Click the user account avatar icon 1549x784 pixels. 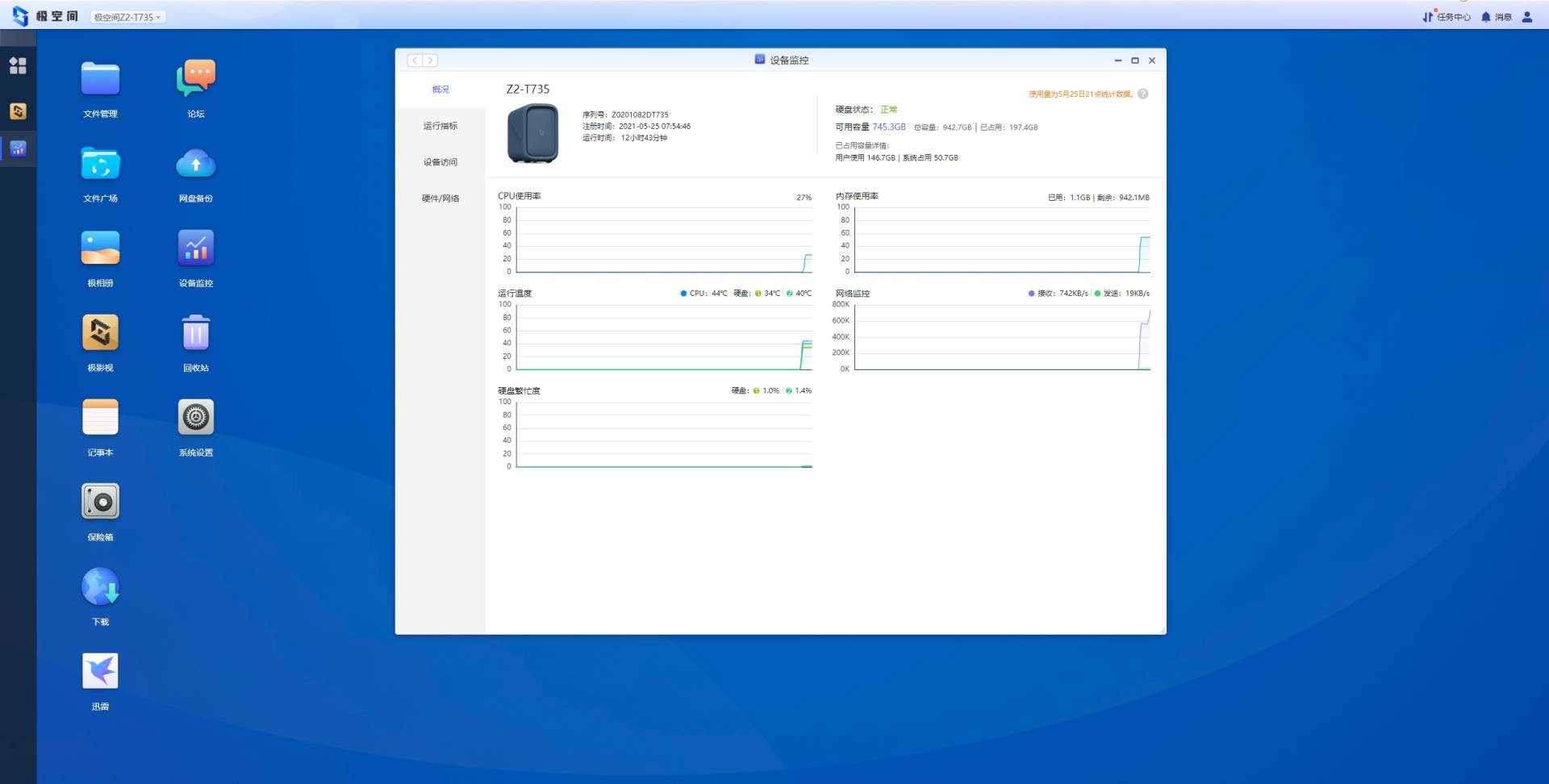(x=1527, y=17)
